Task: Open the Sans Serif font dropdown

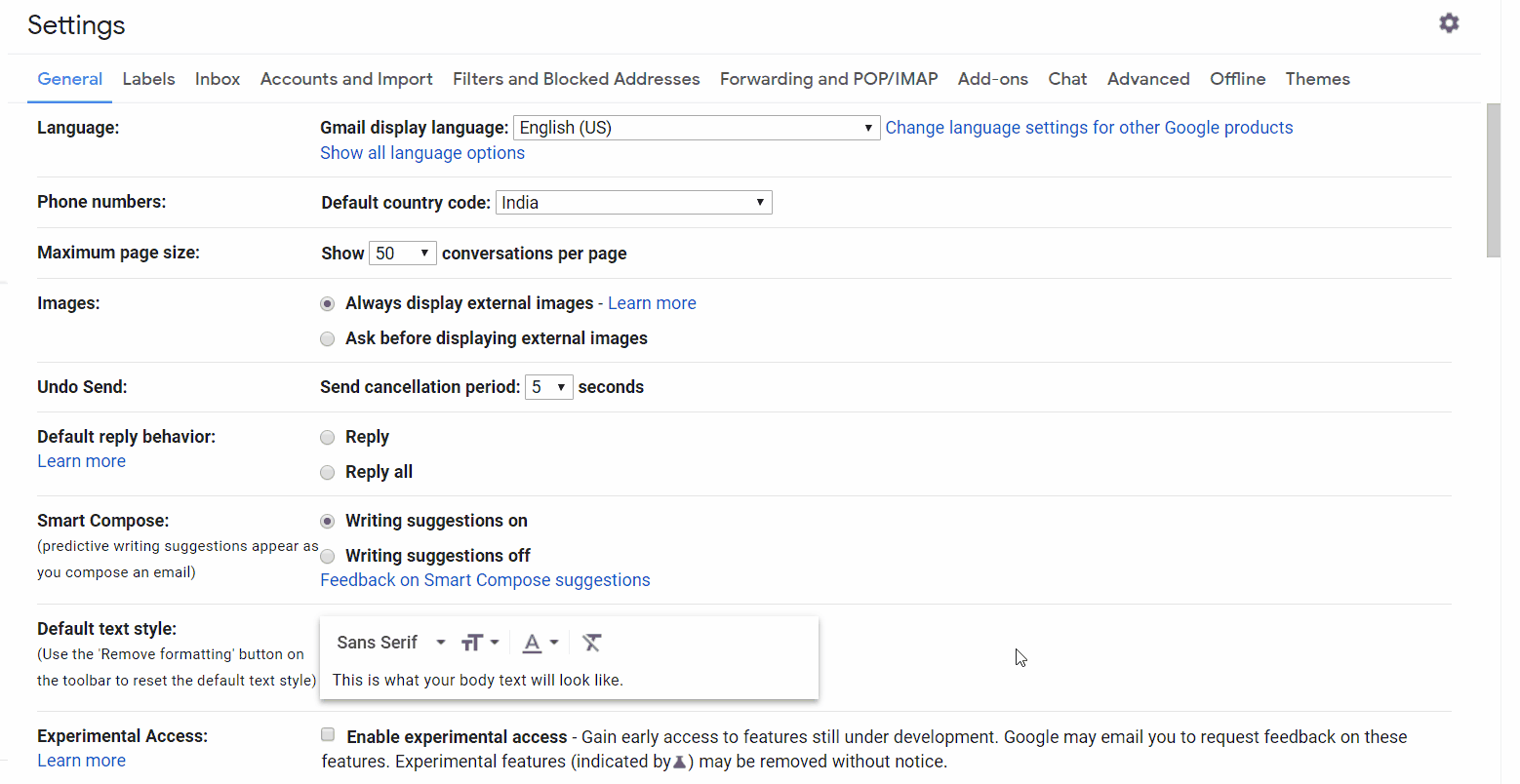Action: [x=390, y=643]
